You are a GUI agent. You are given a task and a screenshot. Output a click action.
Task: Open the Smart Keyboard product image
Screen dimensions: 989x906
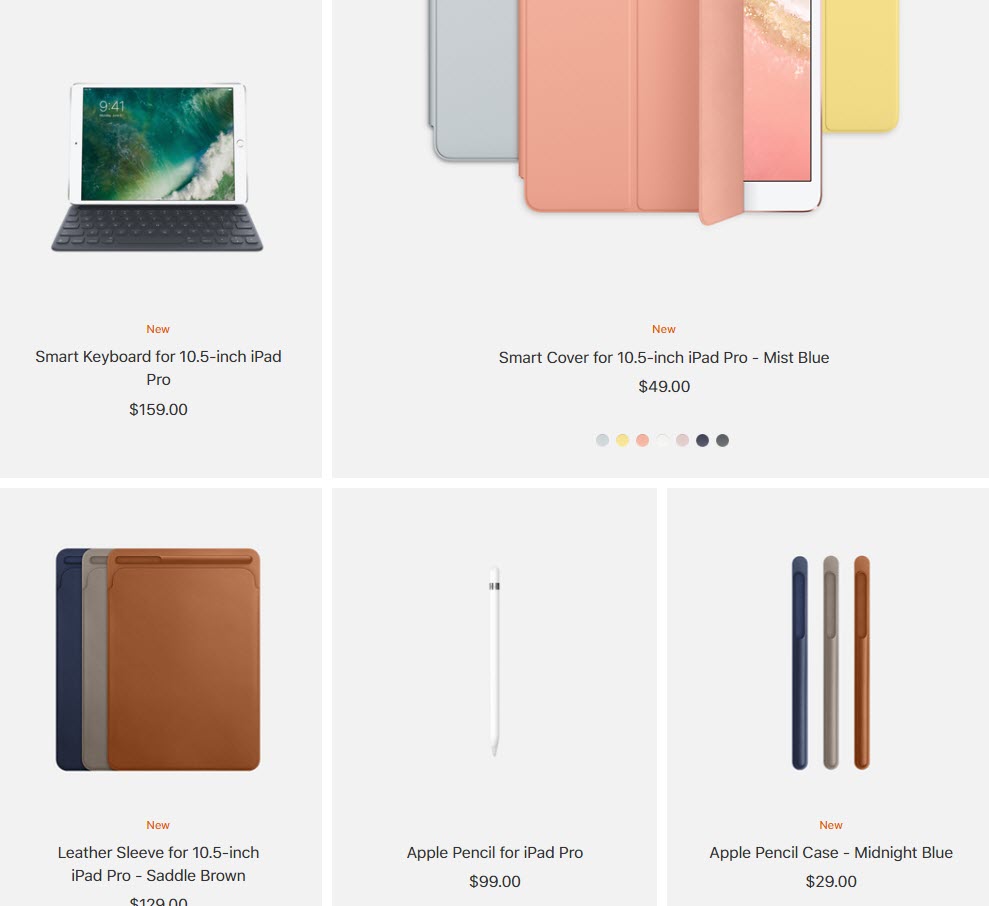pyautogui.click(x=157, y=167)
